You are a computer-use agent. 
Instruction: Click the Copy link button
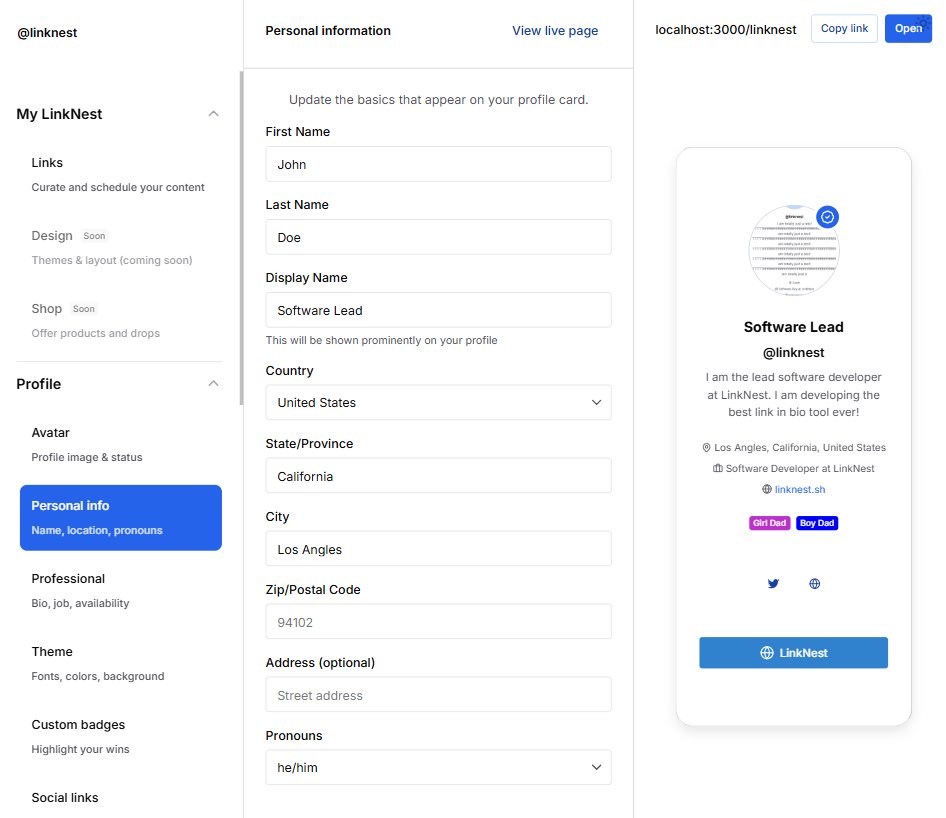843,28
